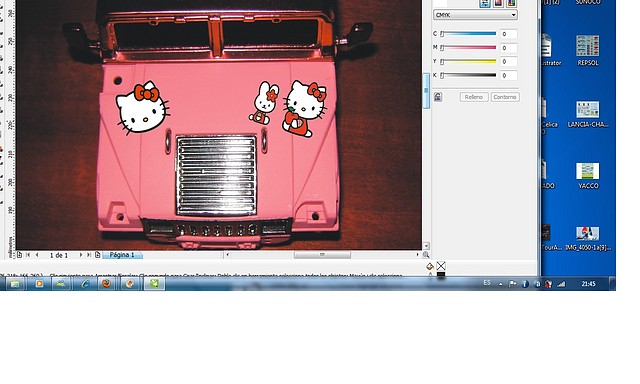Image resolution: width=640 pixels, height=384 pixels.
Task: Go to previous page arrow
Action: tap(37, 255)
